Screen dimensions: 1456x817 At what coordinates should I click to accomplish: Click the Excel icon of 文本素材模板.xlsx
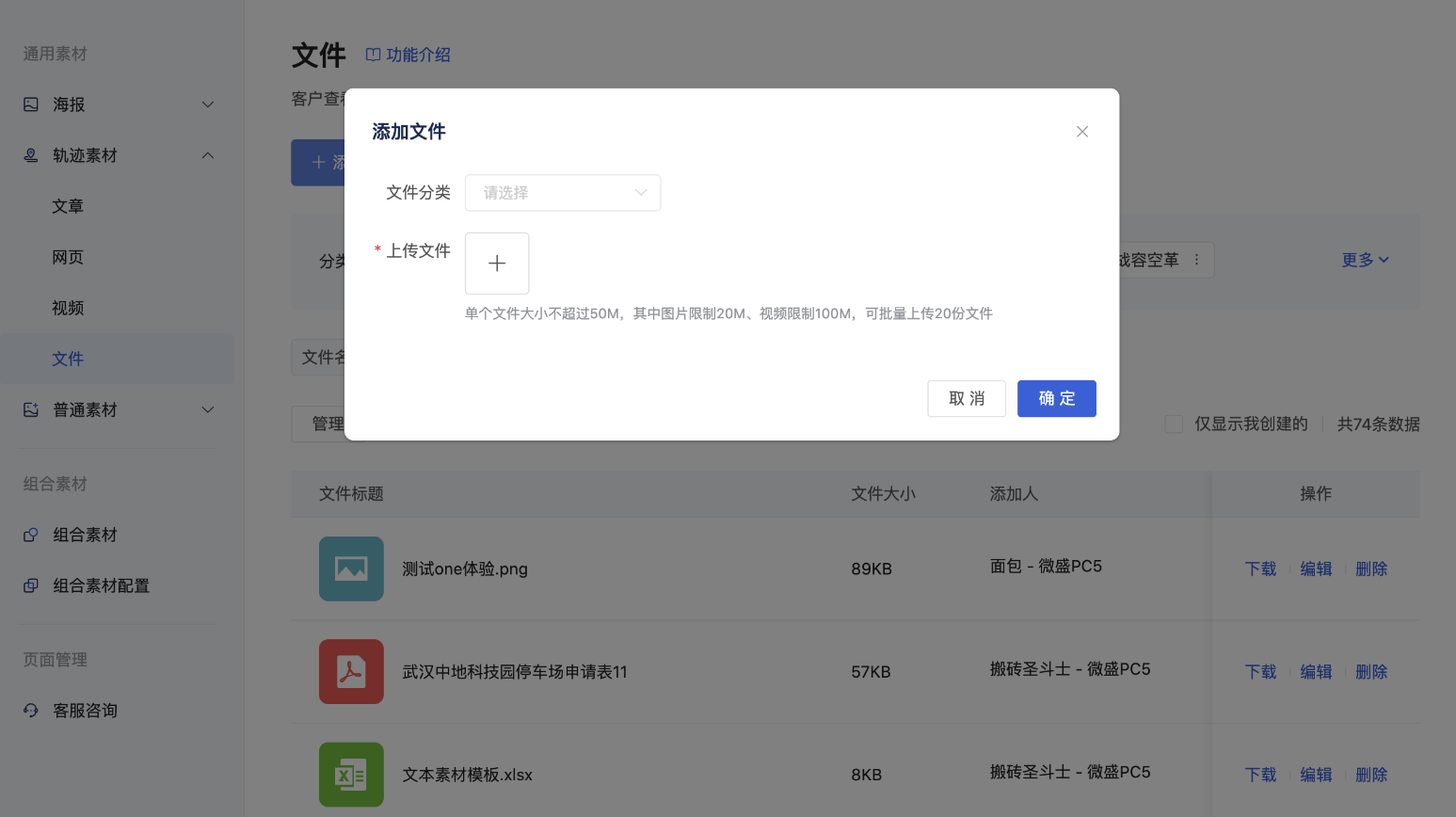pos(351,775)
